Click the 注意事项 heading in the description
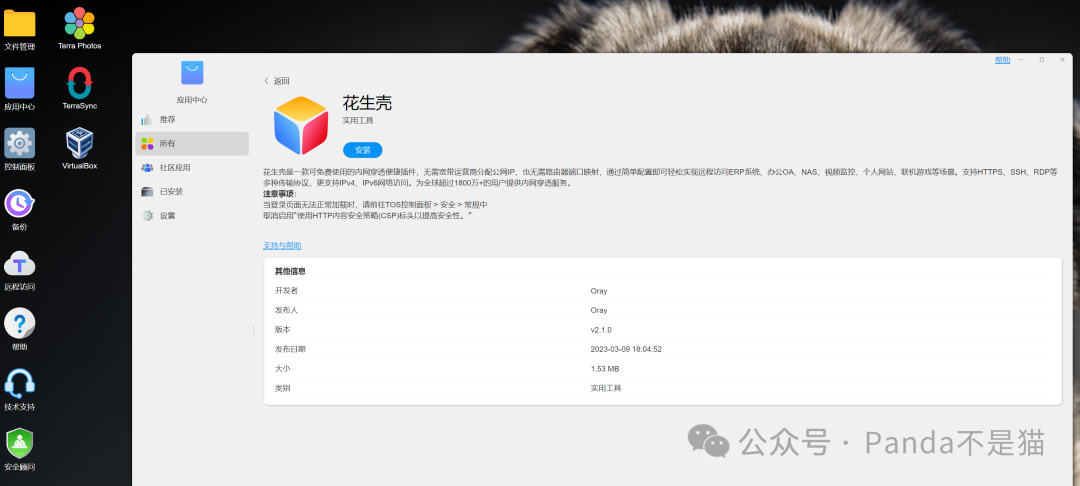Viewport: 1080px width, 486px height. point(280,194)
